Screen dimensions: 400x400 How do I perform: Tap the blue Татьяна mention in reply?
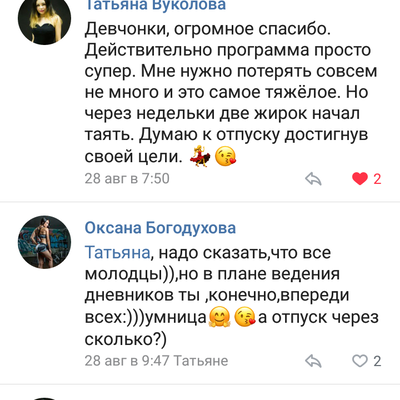pos(117,252)
